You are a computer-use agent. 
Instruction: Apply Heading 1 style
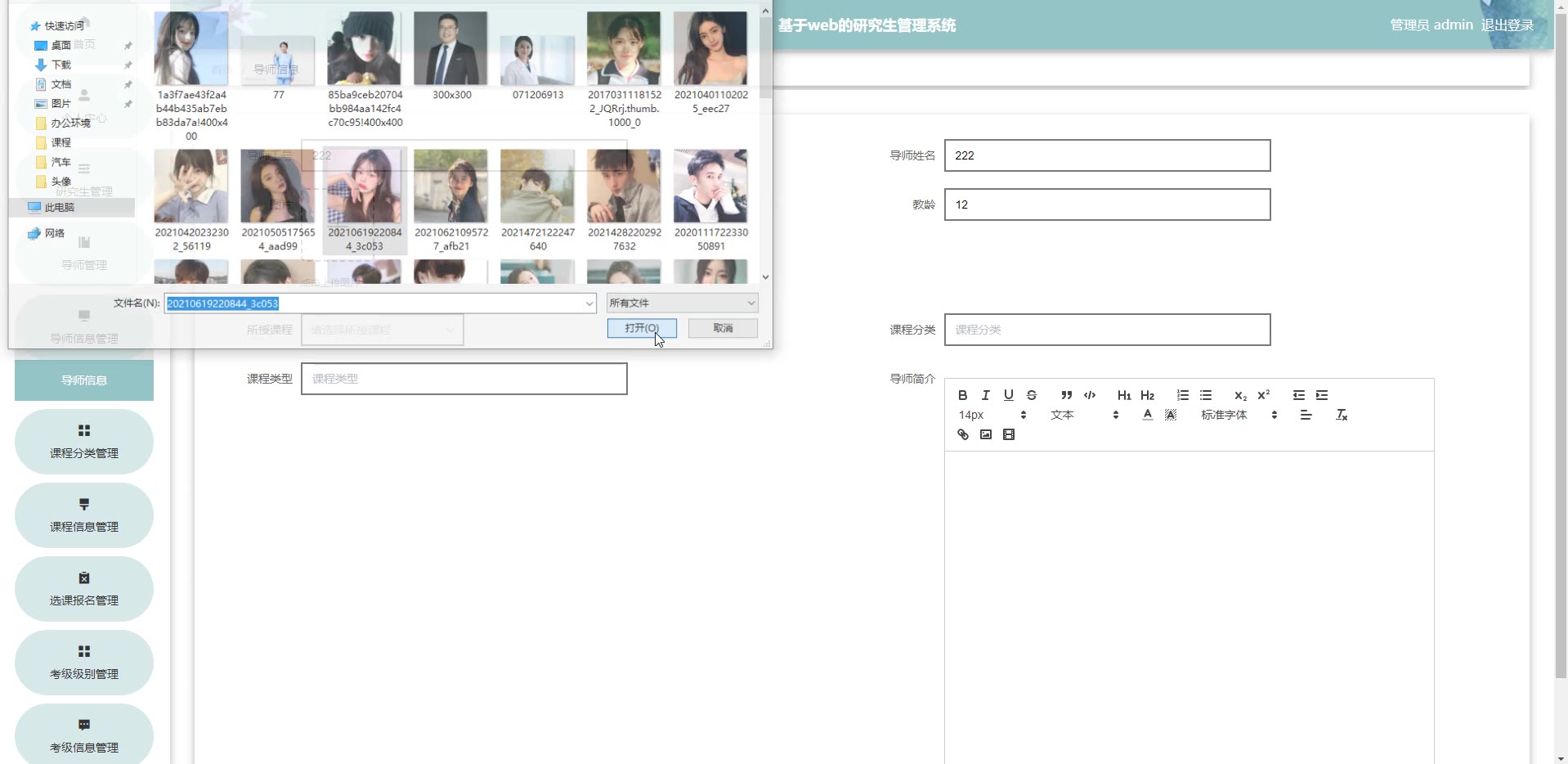coord(1124,395)
